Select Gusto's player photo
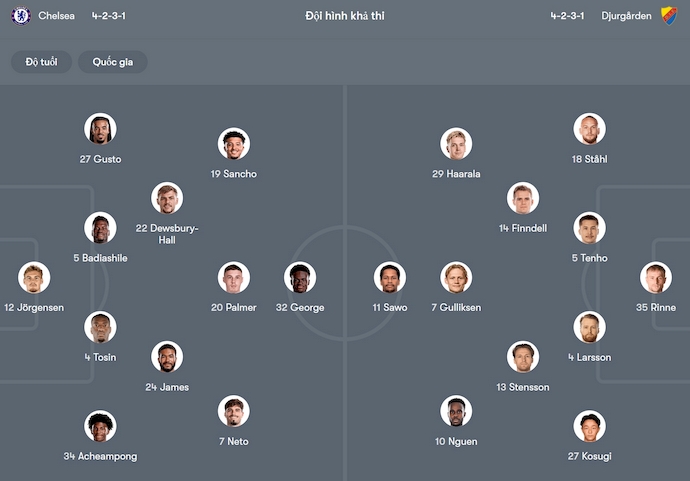690x481 pixels. pyautogui.click(x=100, y=129)
